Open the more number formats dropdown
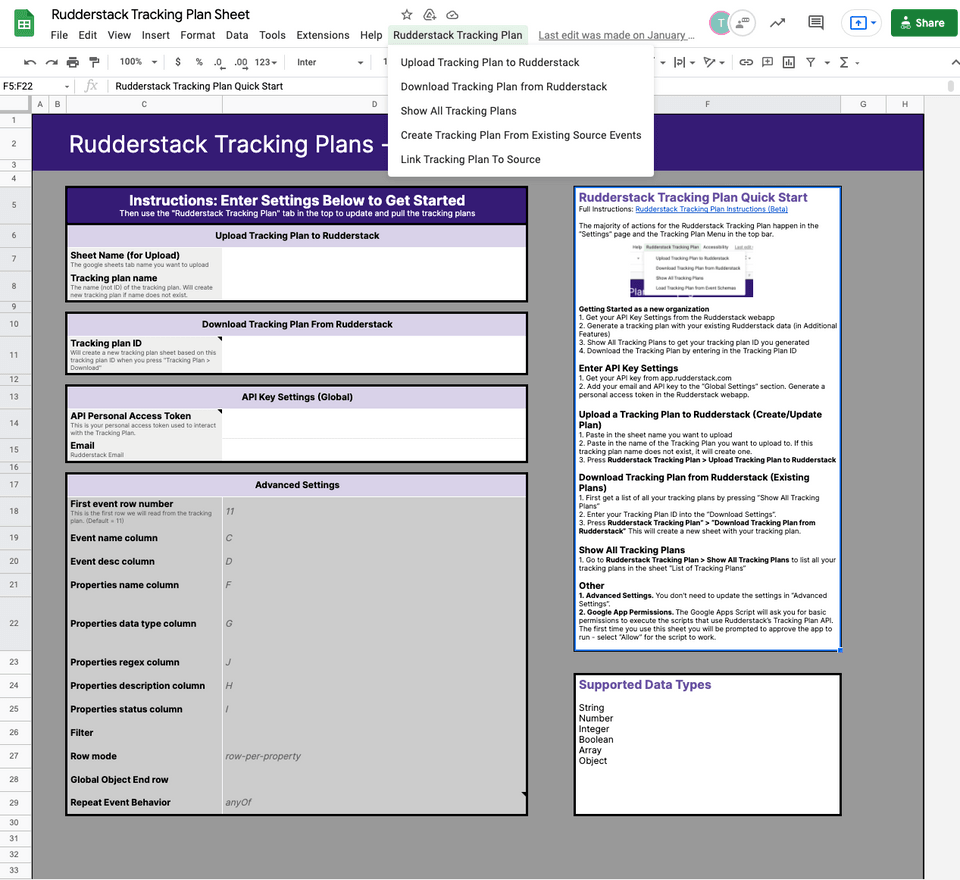 [x=266, y=62]
